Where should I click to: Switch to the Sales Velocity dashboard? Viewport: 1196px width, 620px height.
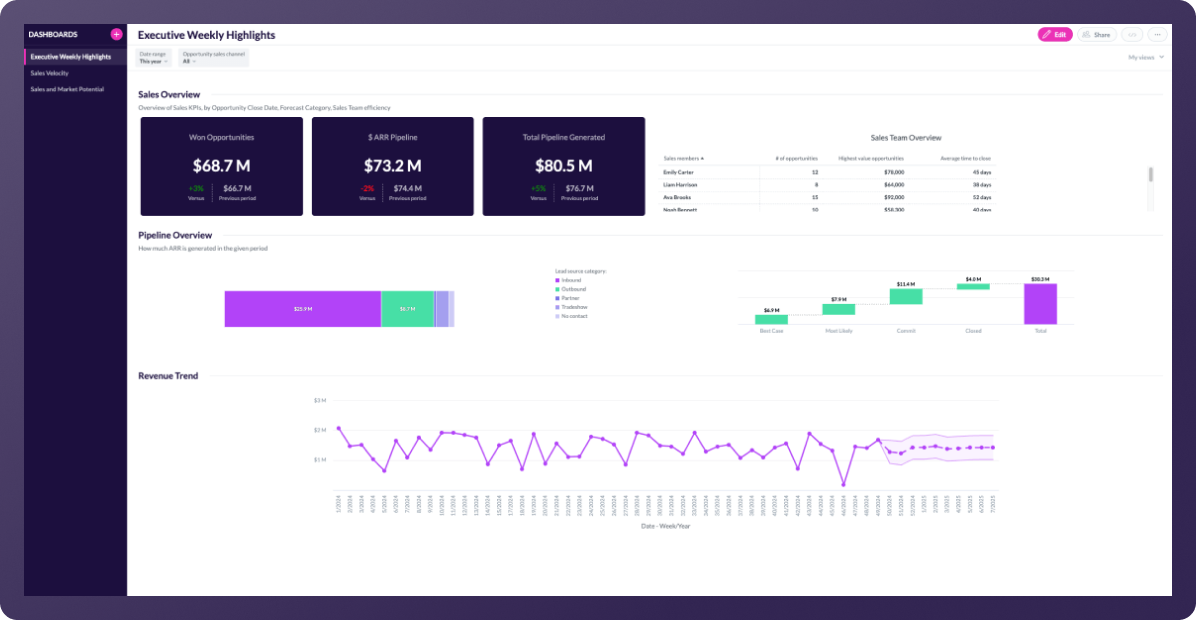[50, 73]
